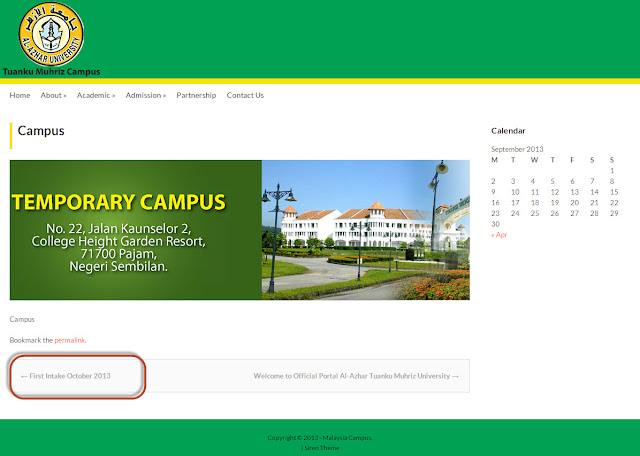Follow the permalink link
The image size is (640, 456).
coord(70,340)
